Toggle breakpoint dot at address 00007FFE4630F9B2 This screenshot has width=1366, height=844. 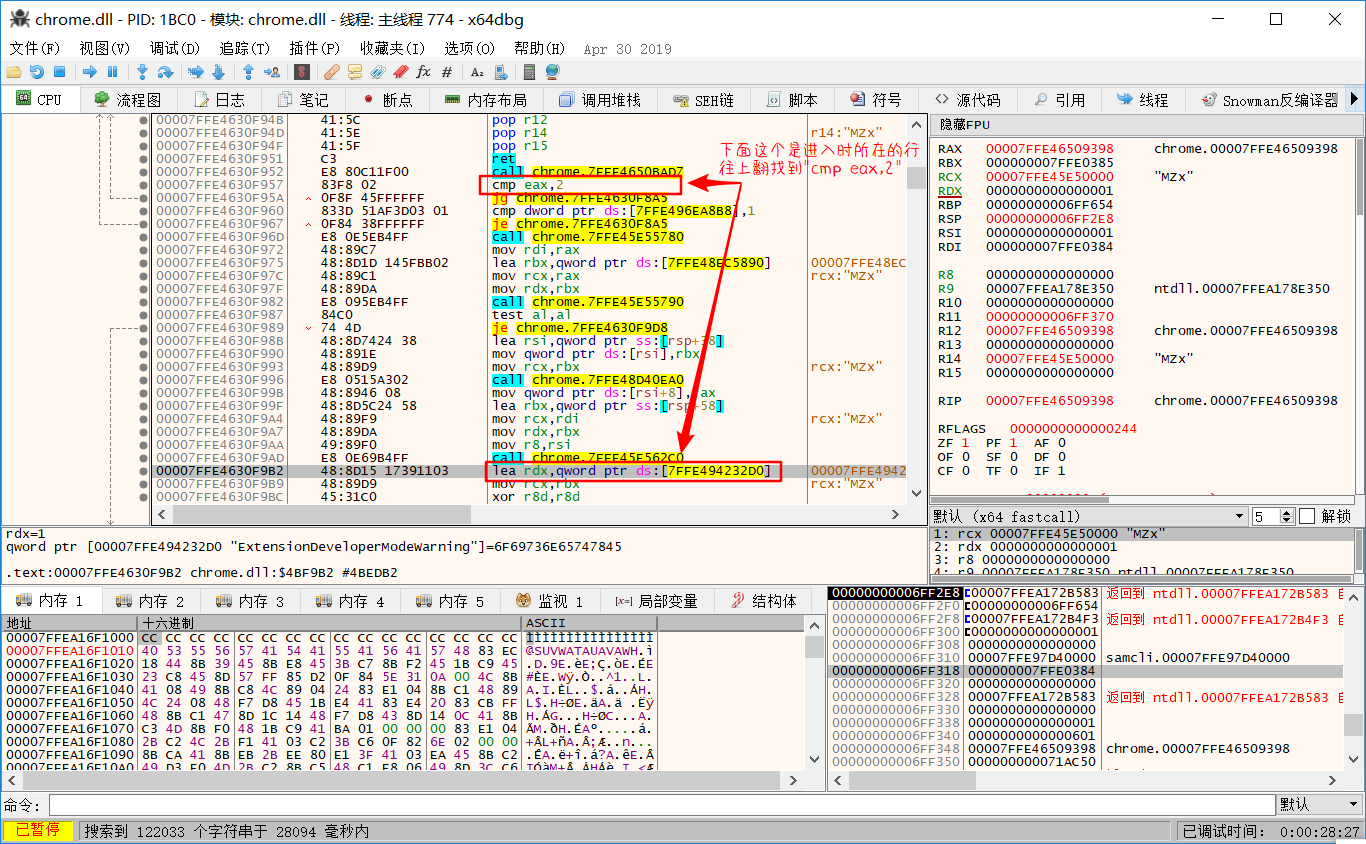coord(144,471)
